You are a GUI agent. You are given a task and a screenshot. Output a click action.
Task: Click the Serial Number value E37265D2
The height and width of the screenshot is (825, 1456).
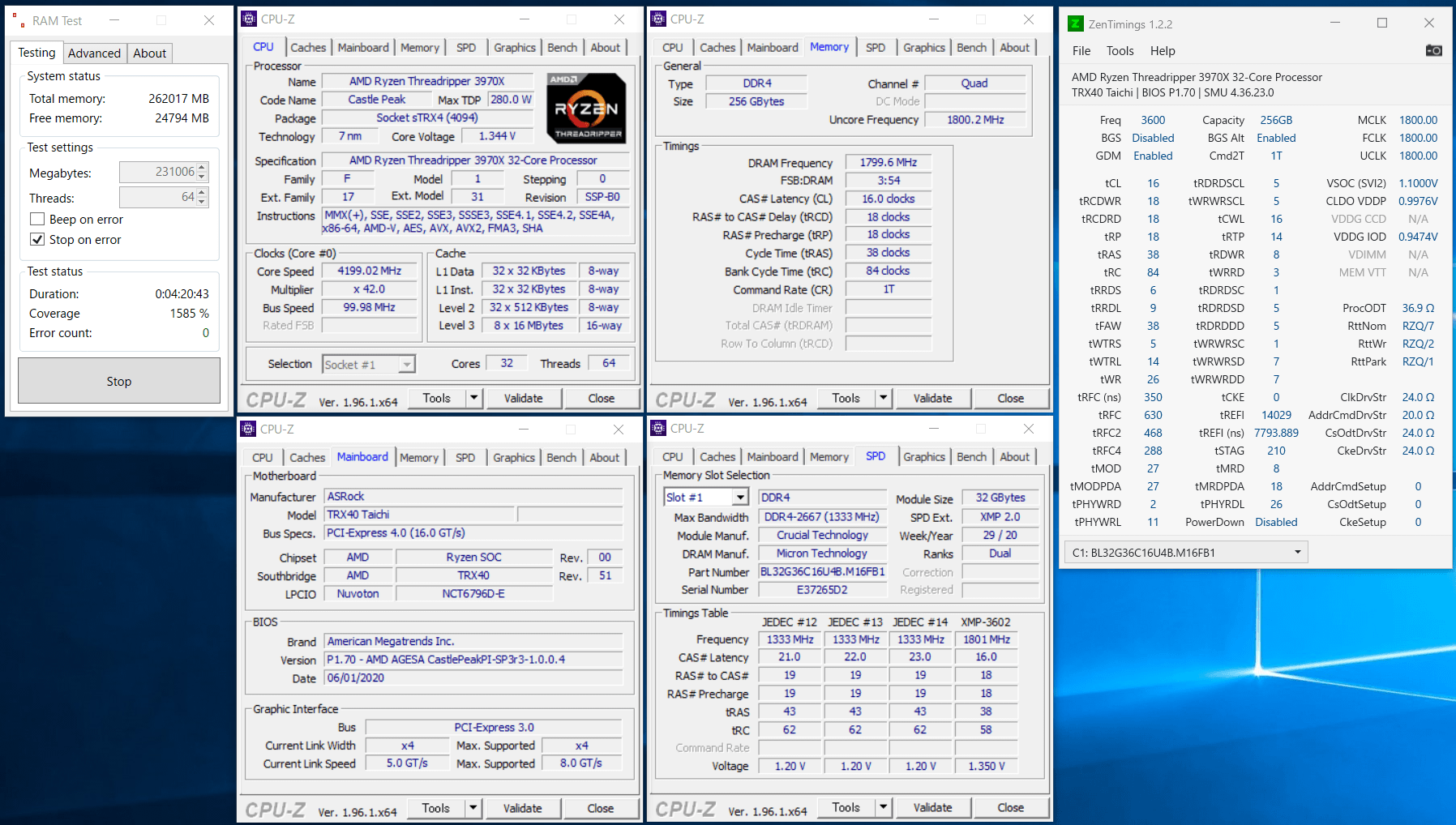pos(822,589)
